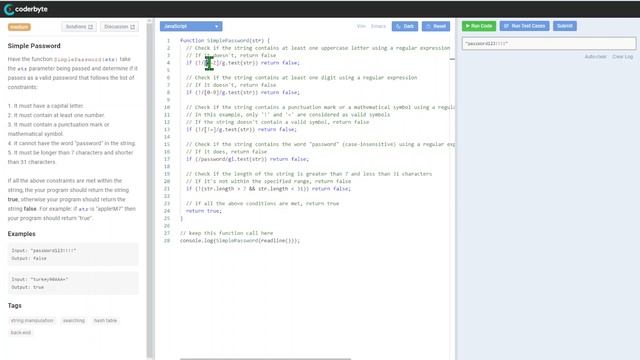
Task: Click the input field containing "password123!!!!"
Action: tap(549, 43)
